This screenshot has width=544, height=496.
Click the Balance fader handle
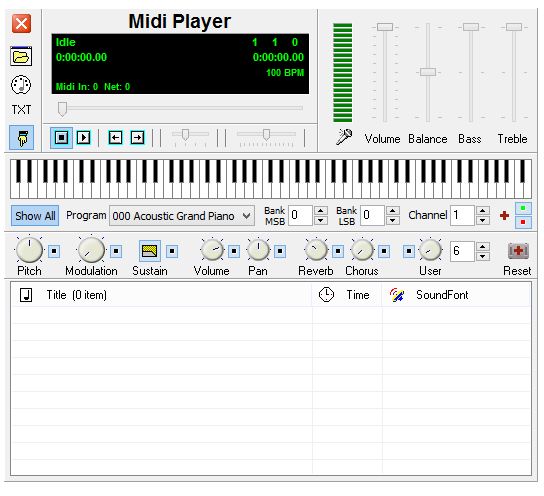click(428, 72)
